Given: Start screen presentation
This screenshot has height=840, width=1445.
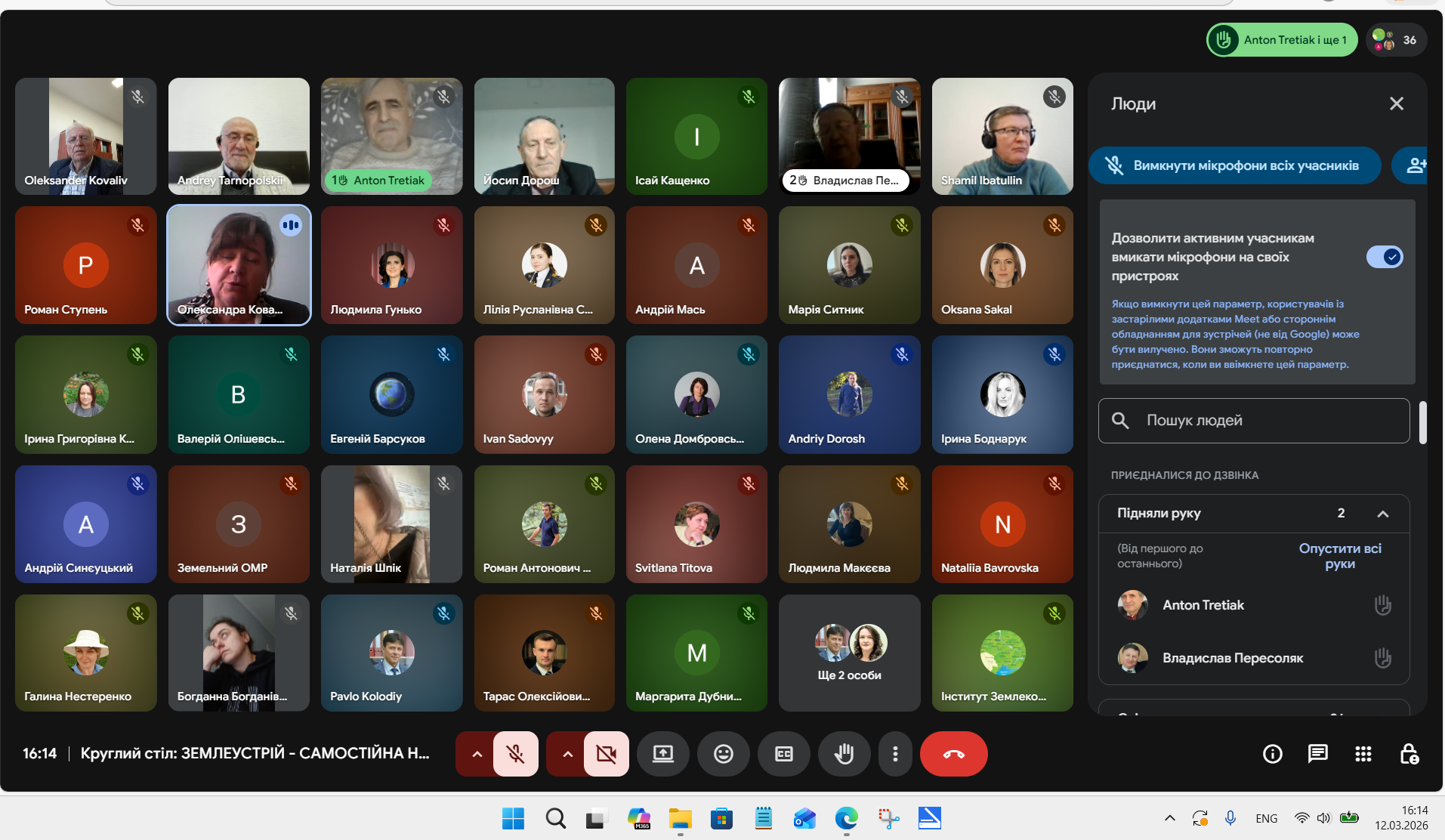Looking at the screenshot, I should [x=662, y=754].
